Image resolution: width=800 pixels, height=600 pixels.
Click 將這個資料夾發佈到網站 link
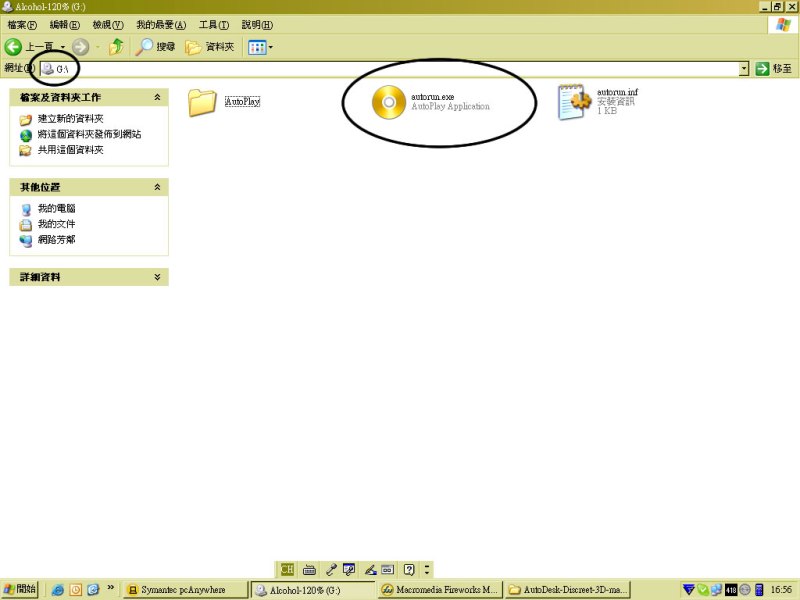click(89, 134)
